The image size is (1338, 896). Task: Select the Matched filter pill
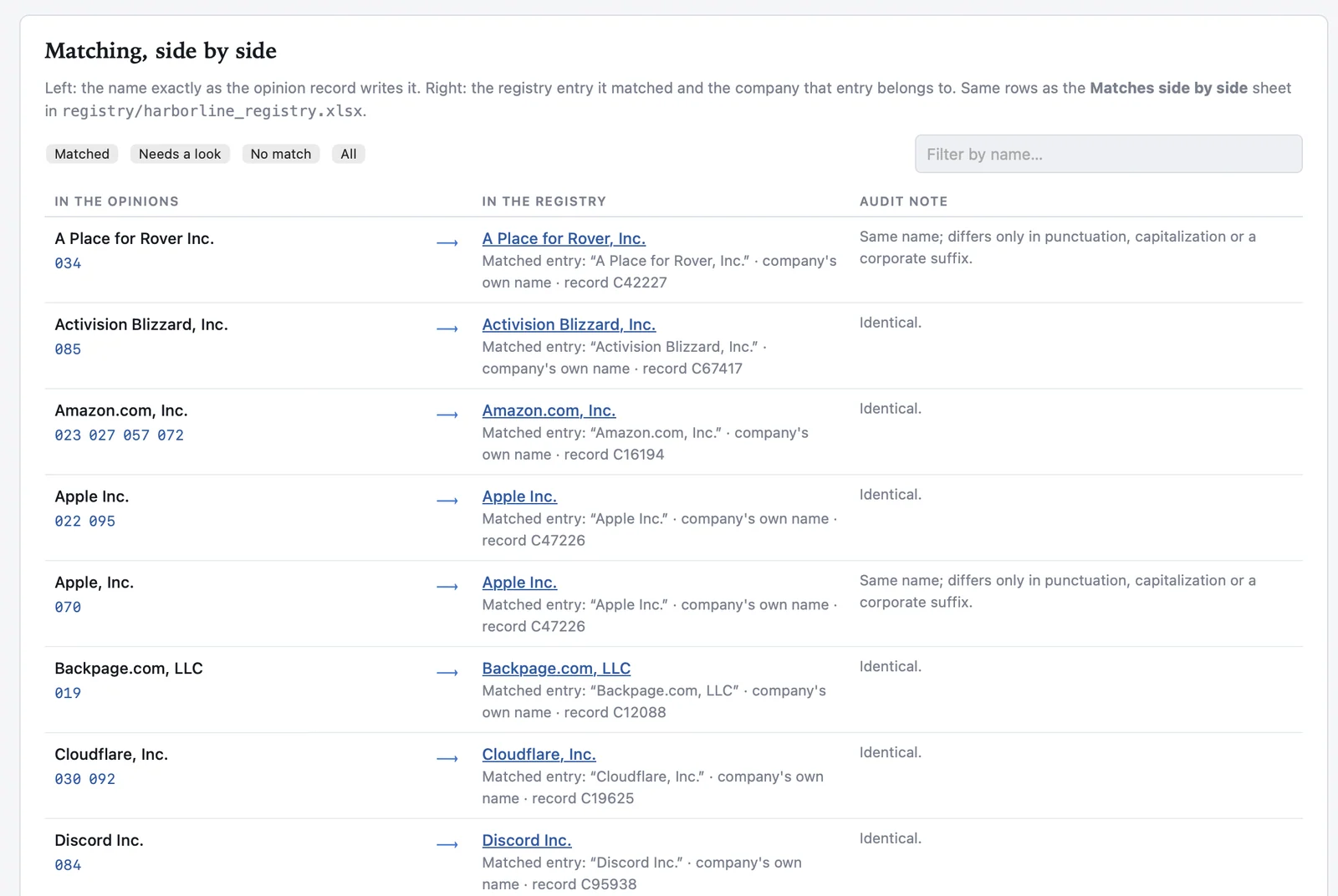[82, 154]
